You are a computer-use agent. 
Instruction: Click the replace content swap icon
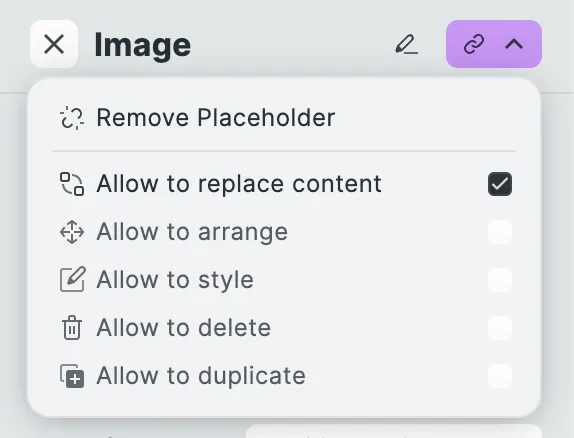72,184
